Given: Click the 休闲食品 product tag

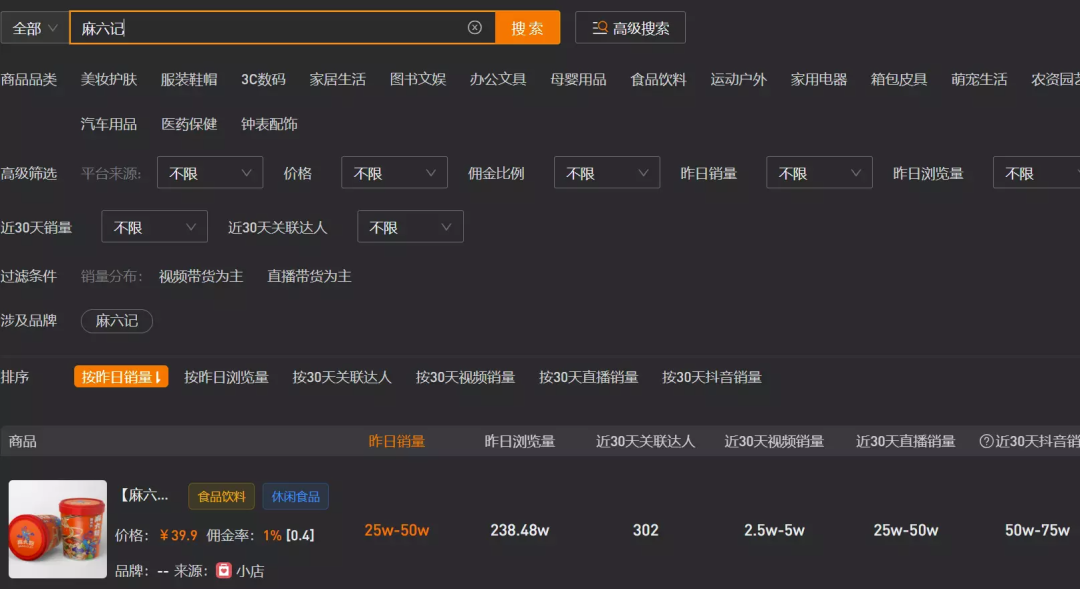Looking at the screenshot, I should (295, 496).
